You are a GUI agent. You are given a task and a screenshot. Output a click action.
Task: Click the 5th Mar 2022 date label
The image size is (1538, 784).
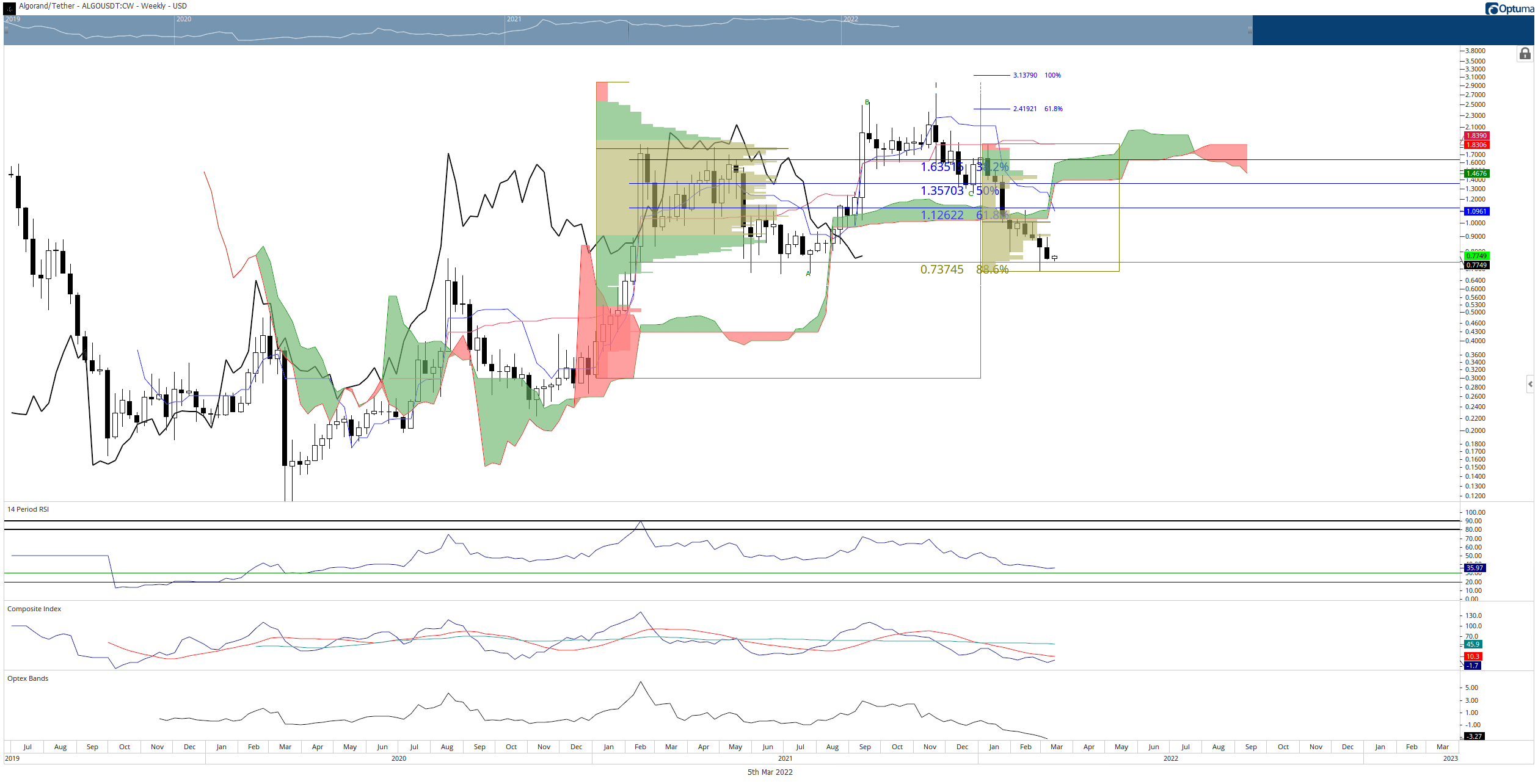[x=770, y=772]
